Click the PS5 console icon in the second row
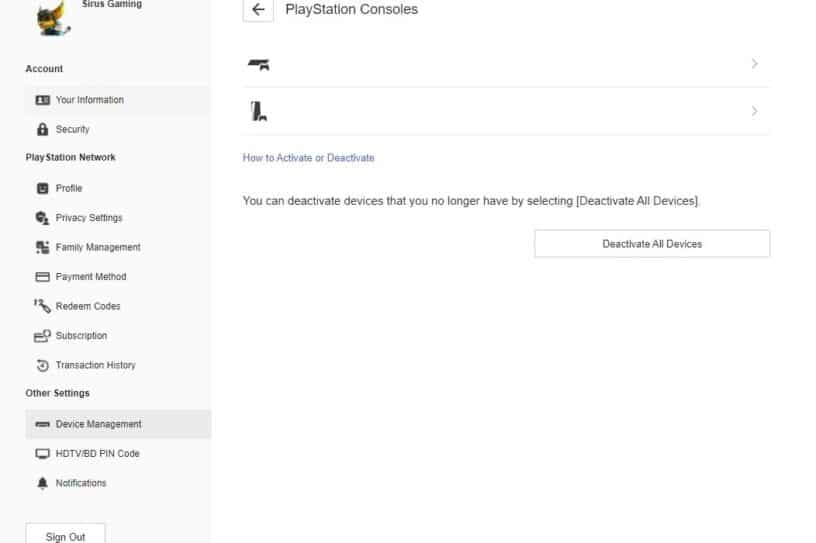816x543 pixels. (259, 111)
